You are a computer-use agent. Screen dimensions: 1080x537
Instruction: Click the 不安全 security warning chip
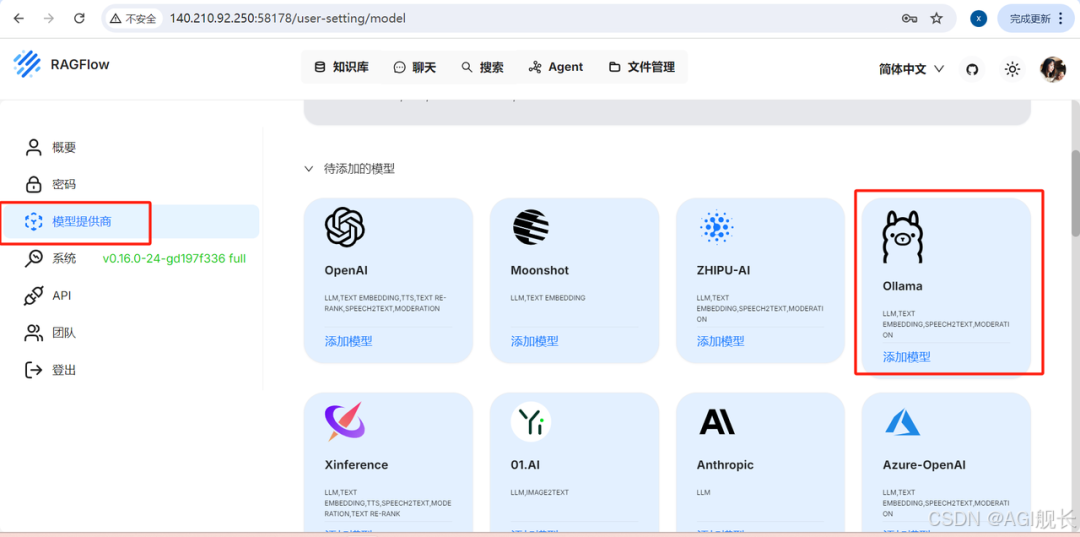tap(133, 19)
